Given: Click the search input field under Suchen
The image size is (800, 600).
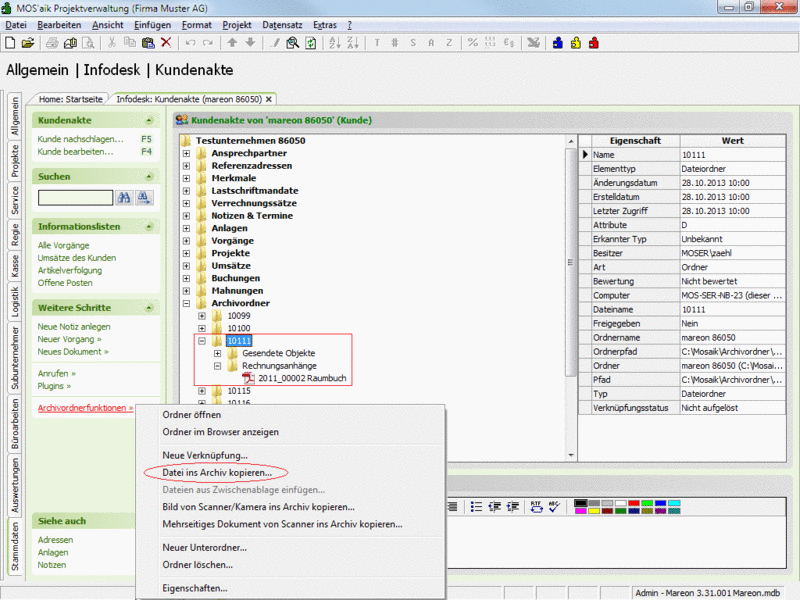Looking at the screenshot, I should 76,197.
